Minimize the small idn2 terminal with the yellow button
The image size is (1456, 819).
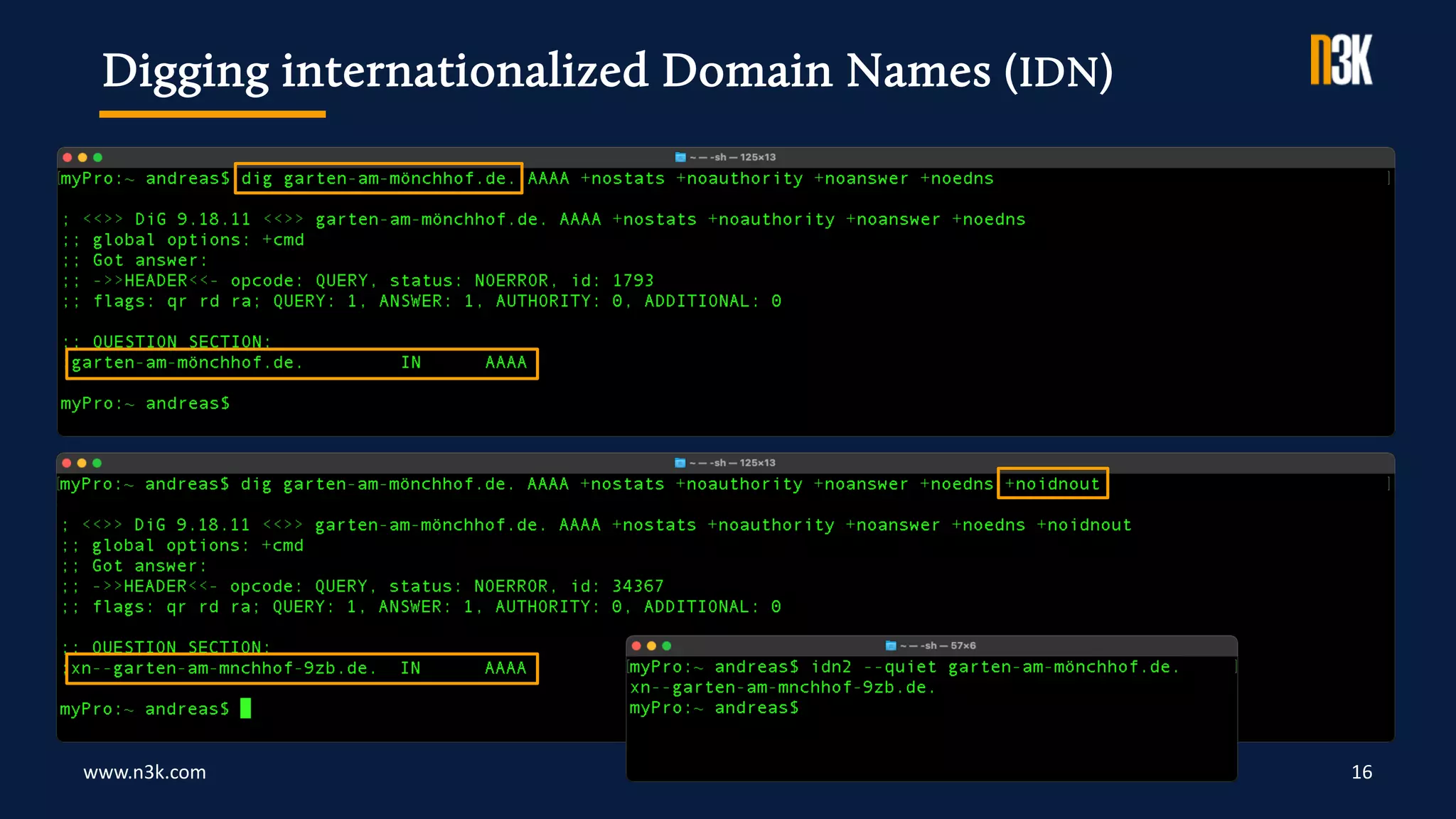click(x=651, y=646)
